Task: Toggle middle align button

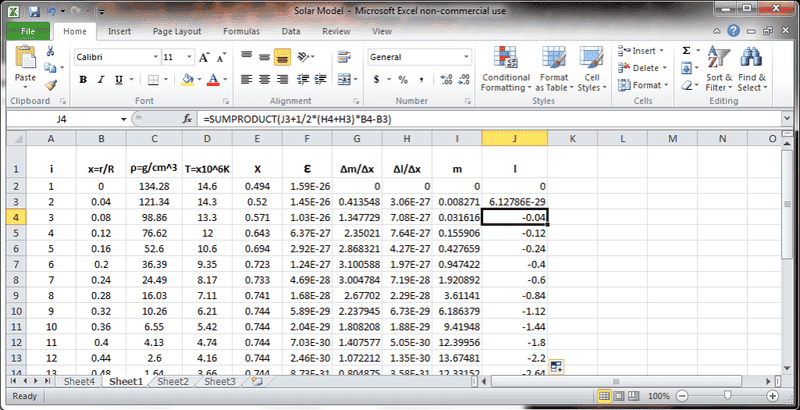Action: 264,57
